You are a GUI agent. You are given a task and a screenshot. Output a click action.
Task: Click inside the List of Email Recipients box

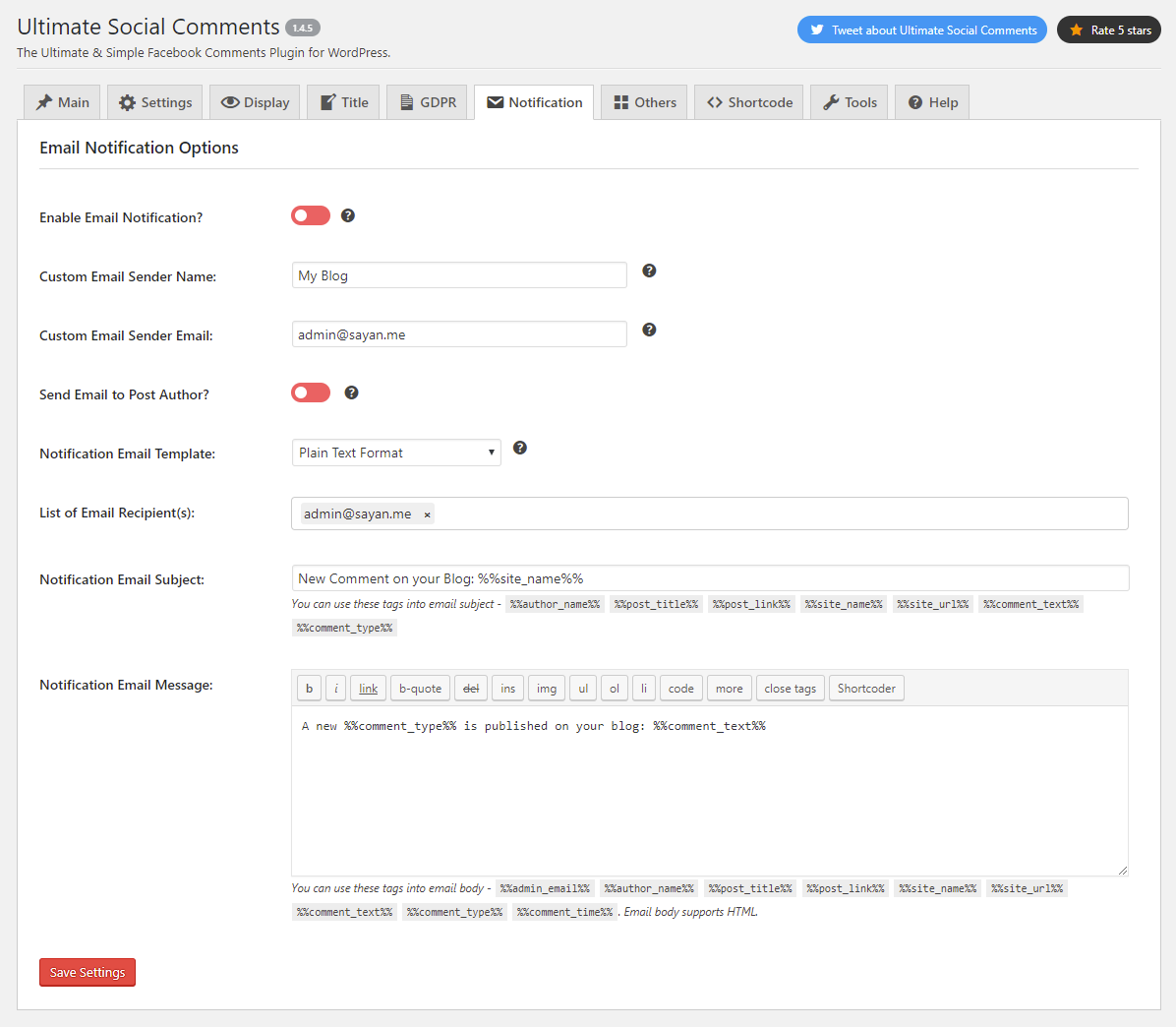[x=777, y=513]
